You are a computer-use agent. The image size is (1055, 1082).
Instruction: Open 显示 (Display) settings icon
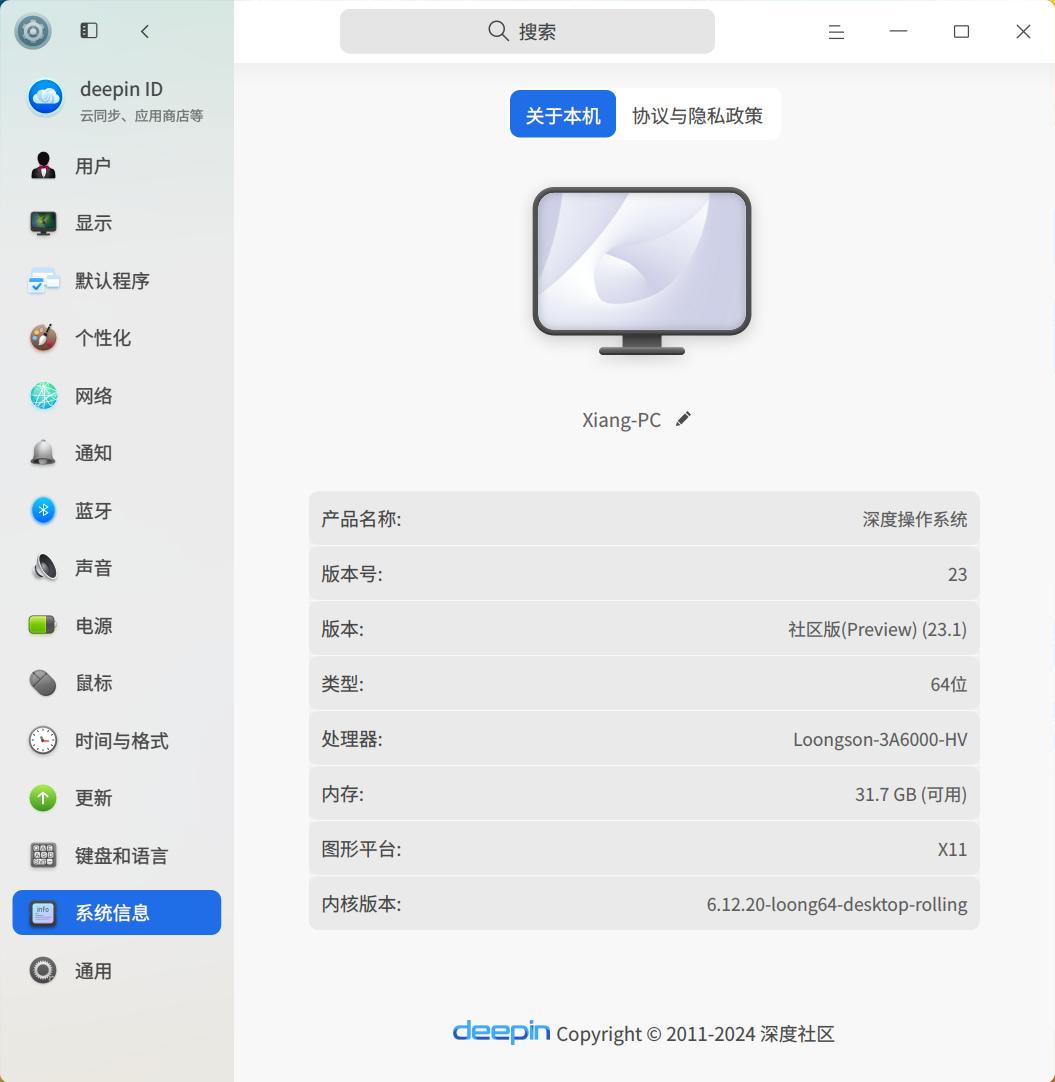coord(43,223)
